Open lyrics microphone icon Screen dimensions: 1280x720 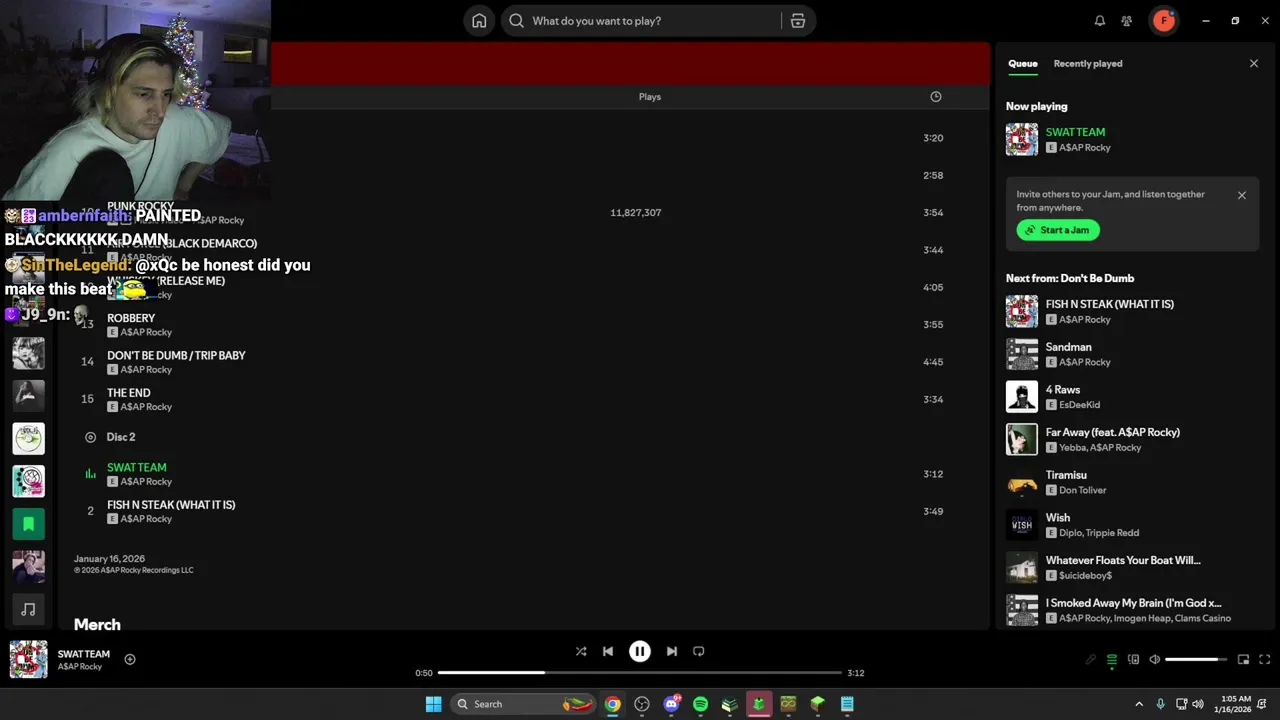[x=1091, y=660]
